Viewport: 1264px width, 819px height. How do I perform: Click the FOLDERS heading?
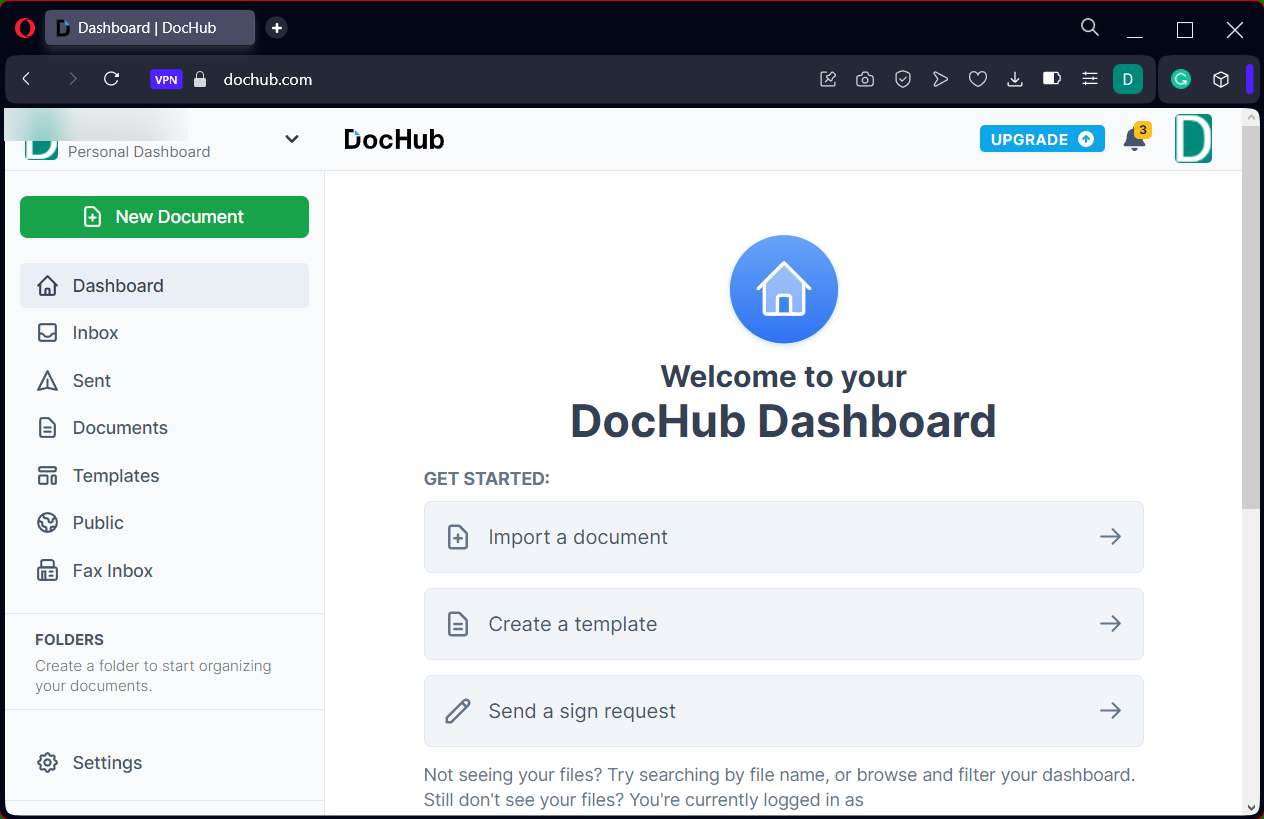[x=69, y=640]
